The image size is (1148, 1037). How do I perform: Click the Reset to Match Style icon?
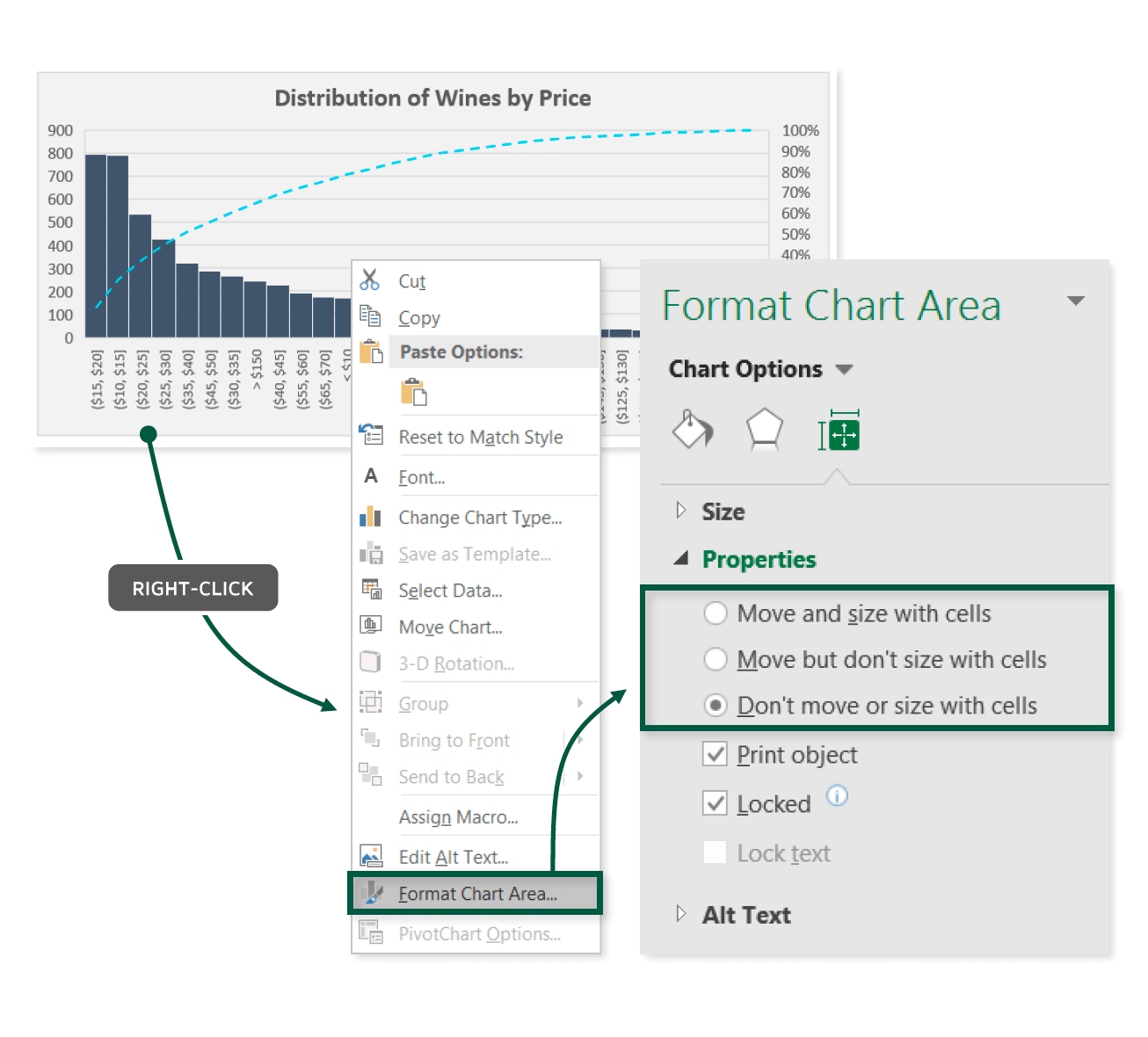[x=372, y=434]
